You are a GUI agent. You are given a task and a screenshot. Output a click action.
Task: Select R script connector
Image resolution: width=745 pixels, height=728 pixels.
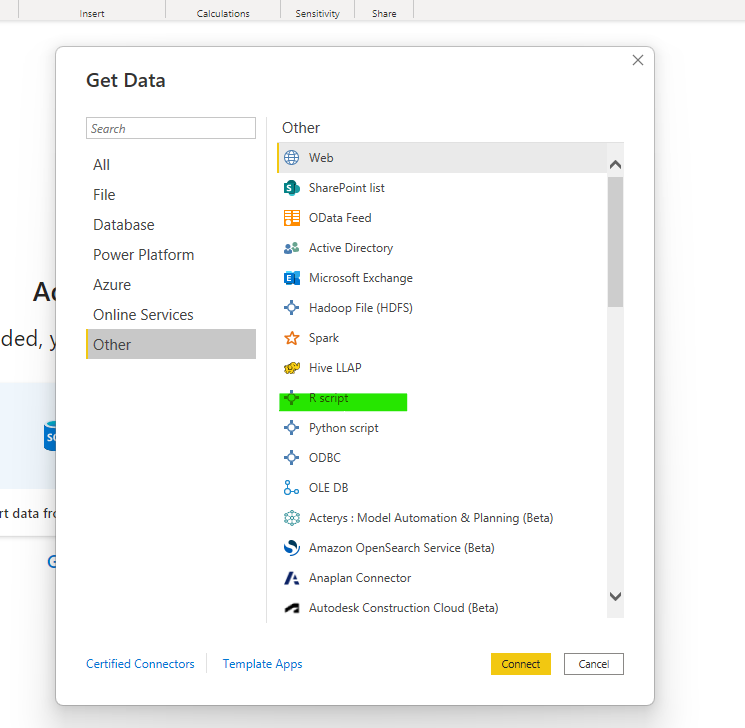coord(442,398)
